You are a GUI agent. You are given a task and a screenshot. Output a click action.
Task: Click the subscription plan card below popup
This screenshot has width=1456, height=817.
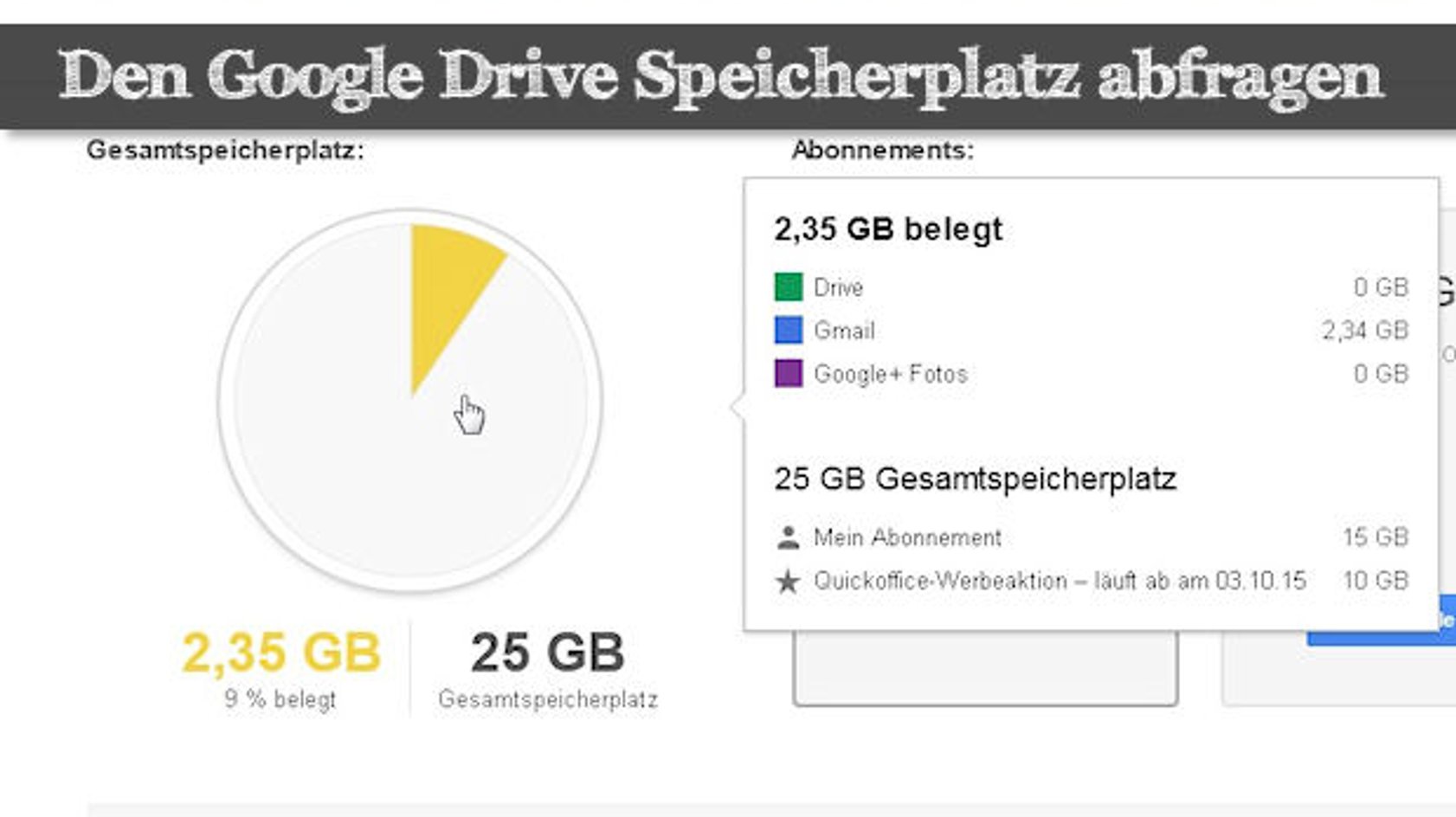[x=985, y=666]
